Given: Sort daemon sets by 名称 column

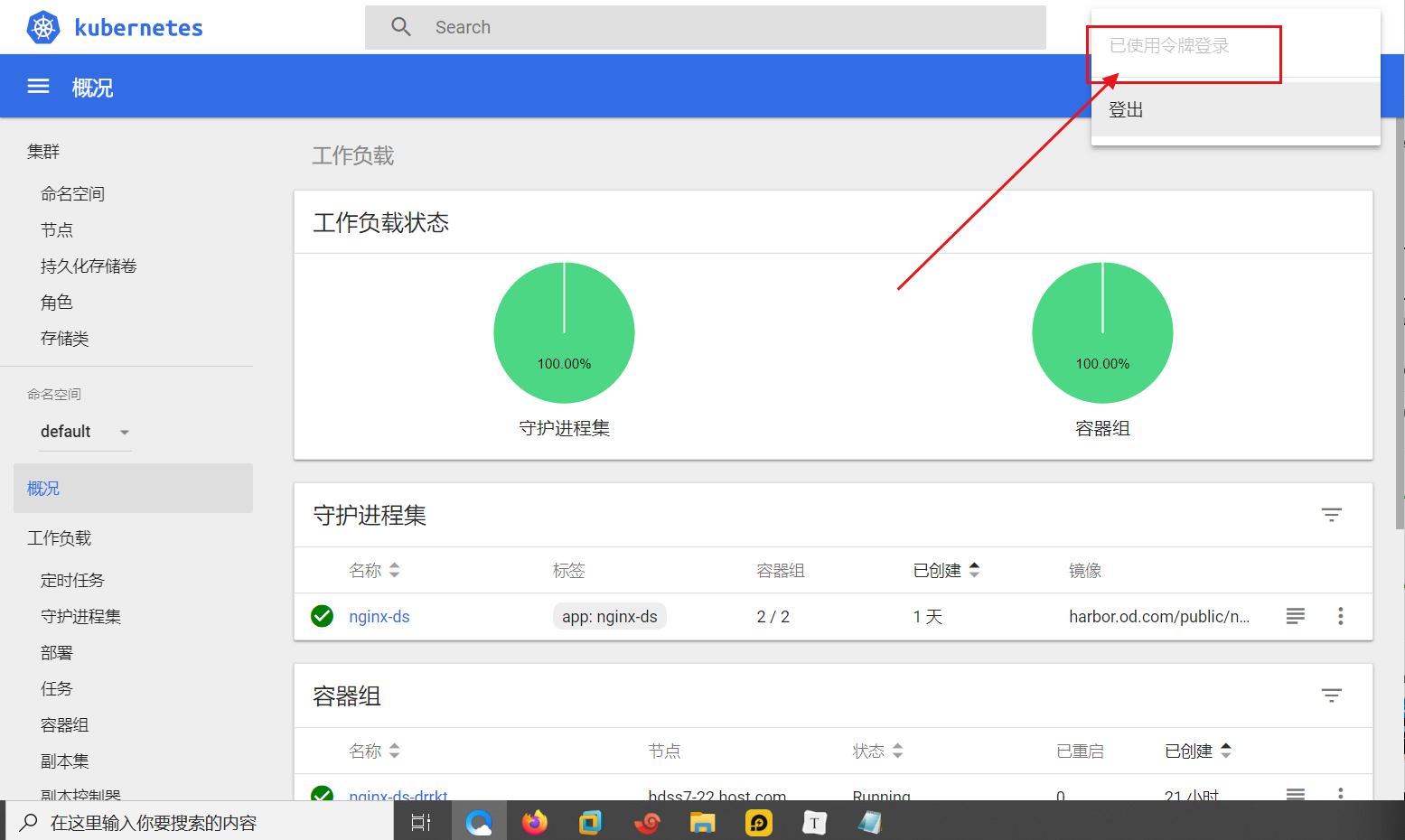Looking at the screenshot, I should tap(374, 571).
